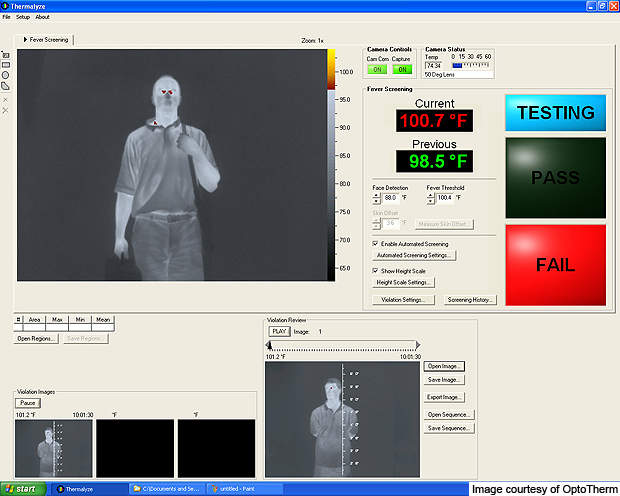Disable the Enable Automated Screening checkbox
The image size is (620, 496).
pos(375,243)
